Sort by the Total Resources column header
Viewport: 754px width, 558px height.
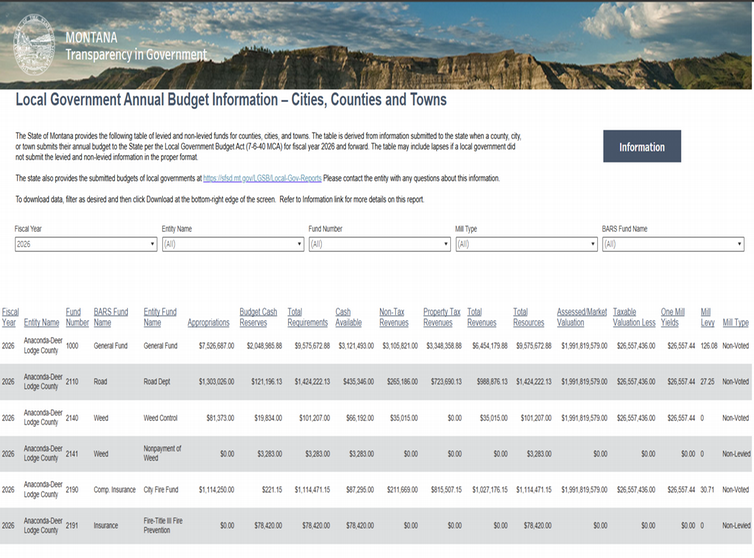(x=528, y=317)
